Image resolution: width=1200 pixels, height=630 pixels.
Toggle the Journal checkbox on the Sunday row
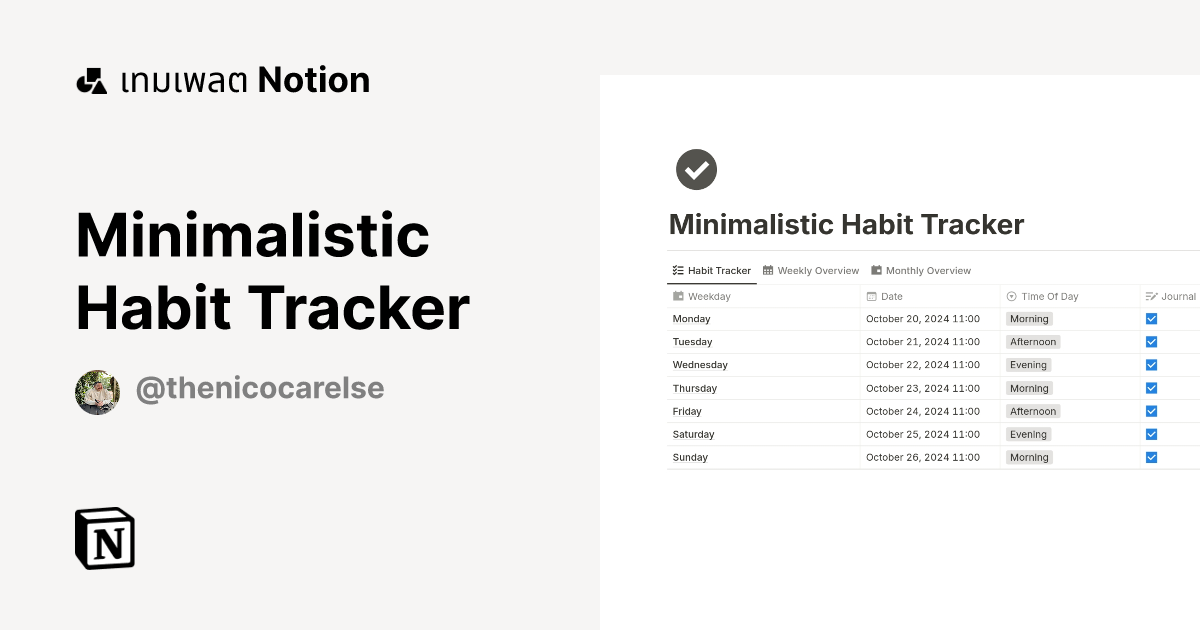point(1151,457)
